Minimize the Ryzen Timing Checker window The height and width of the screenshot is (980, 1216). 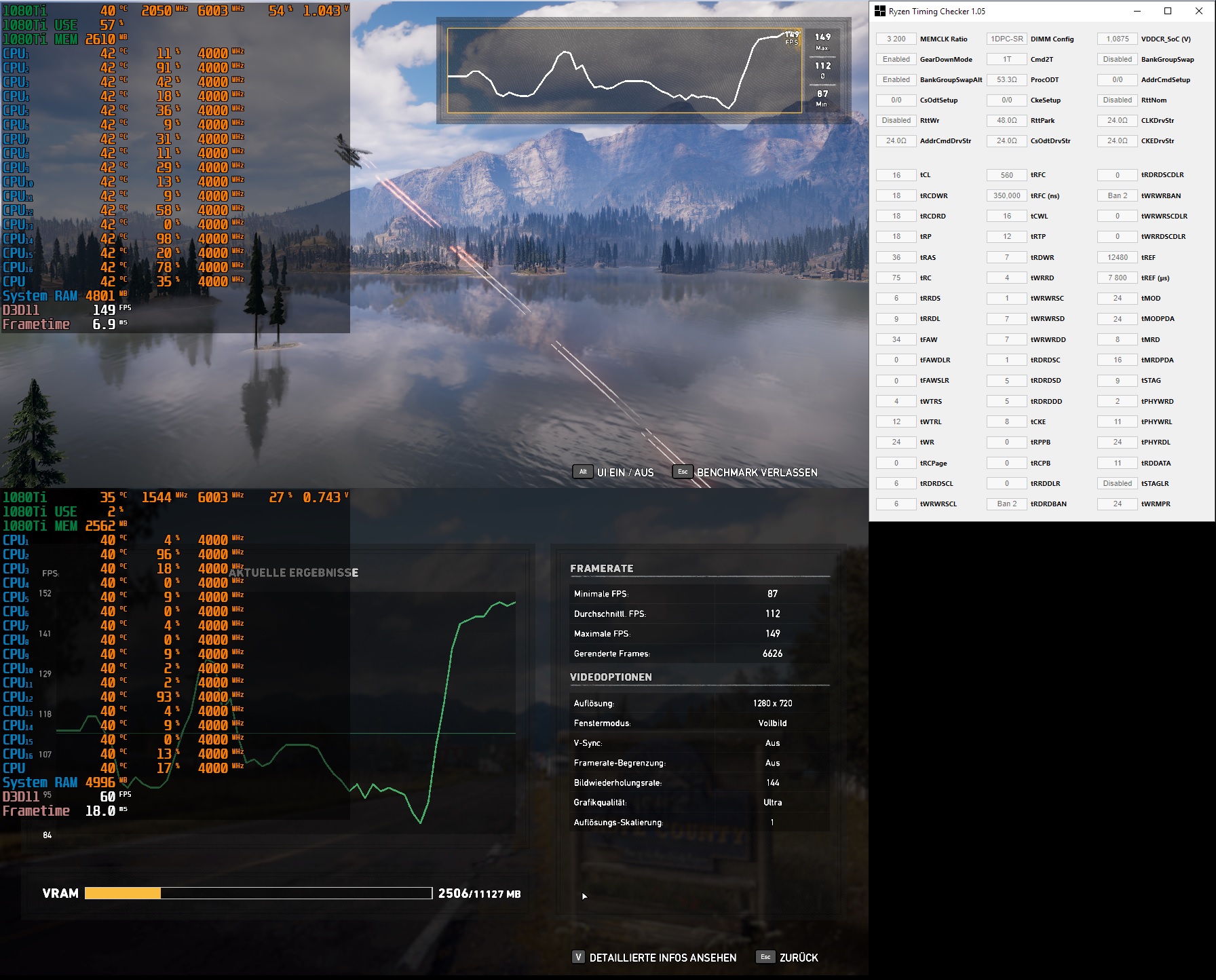[x=1137, y=11]
